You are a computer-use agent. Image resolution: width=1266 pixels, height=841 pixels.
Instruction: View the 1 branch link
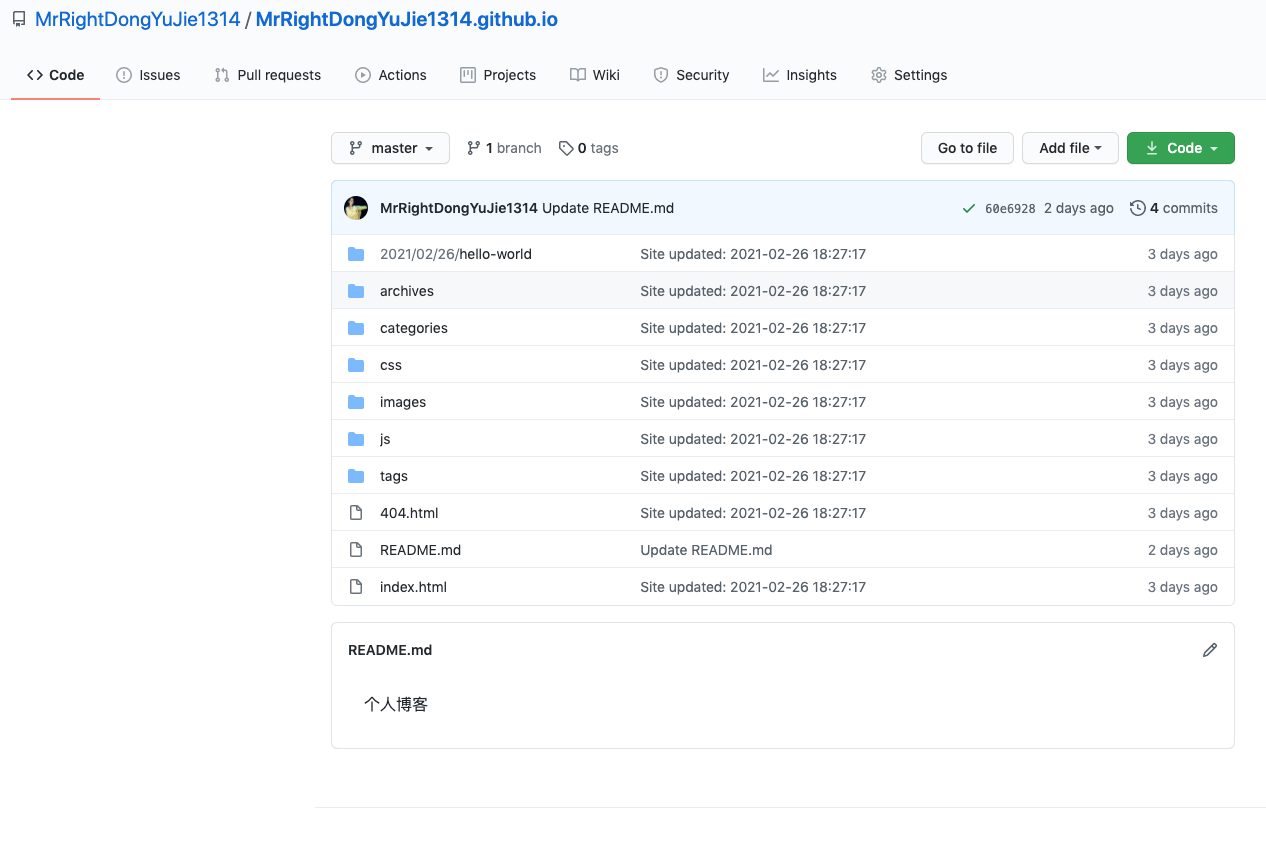pyautogui.click(x=504, y=148)
